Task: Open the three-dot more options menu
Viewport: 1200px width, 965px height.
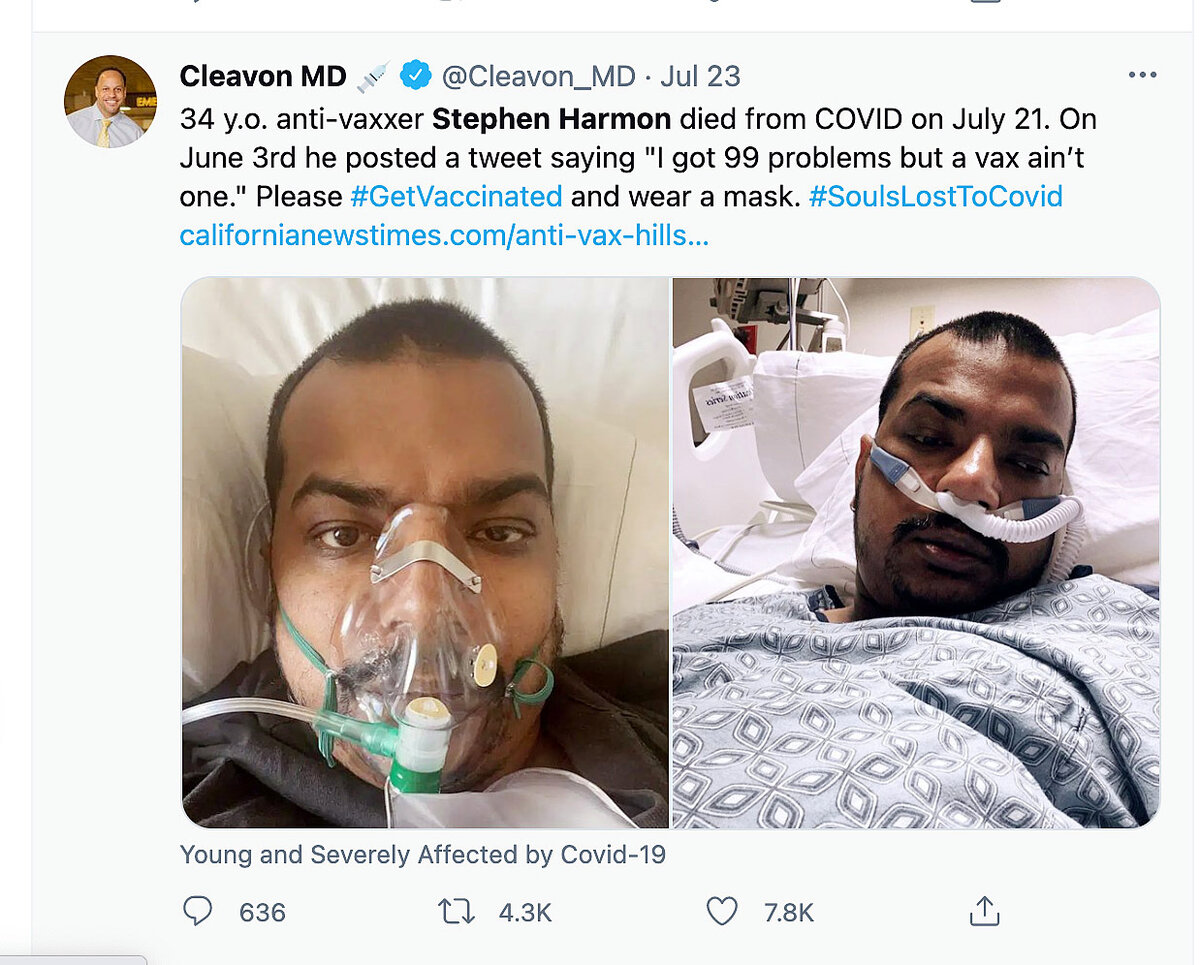Action: [1141, 75]
